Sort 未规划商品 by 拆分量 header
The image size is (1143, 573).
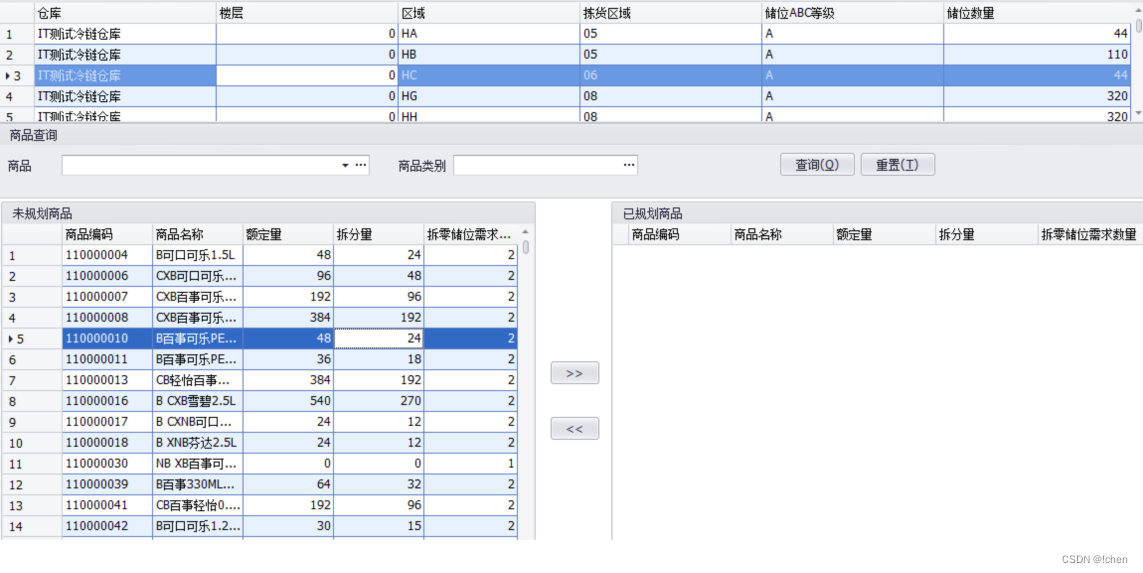point(379,234)
